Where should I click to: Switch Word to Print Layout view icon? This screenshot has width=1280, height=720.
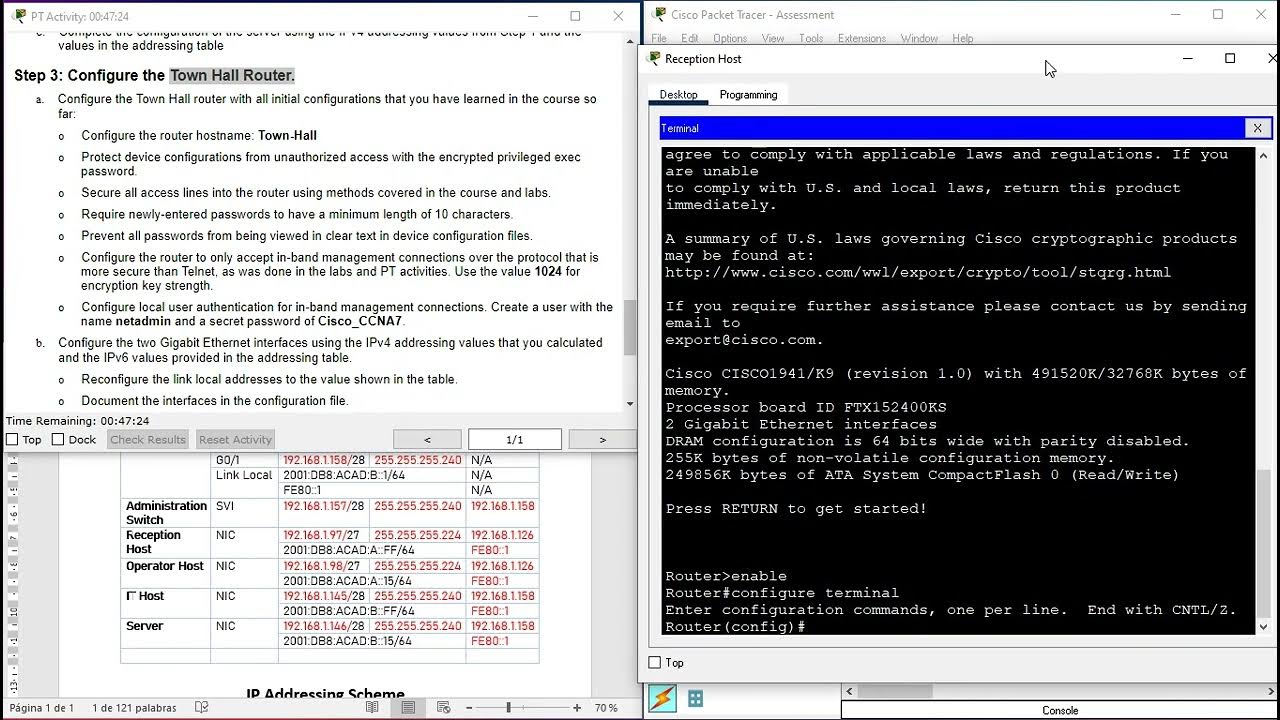click(408, 707)
